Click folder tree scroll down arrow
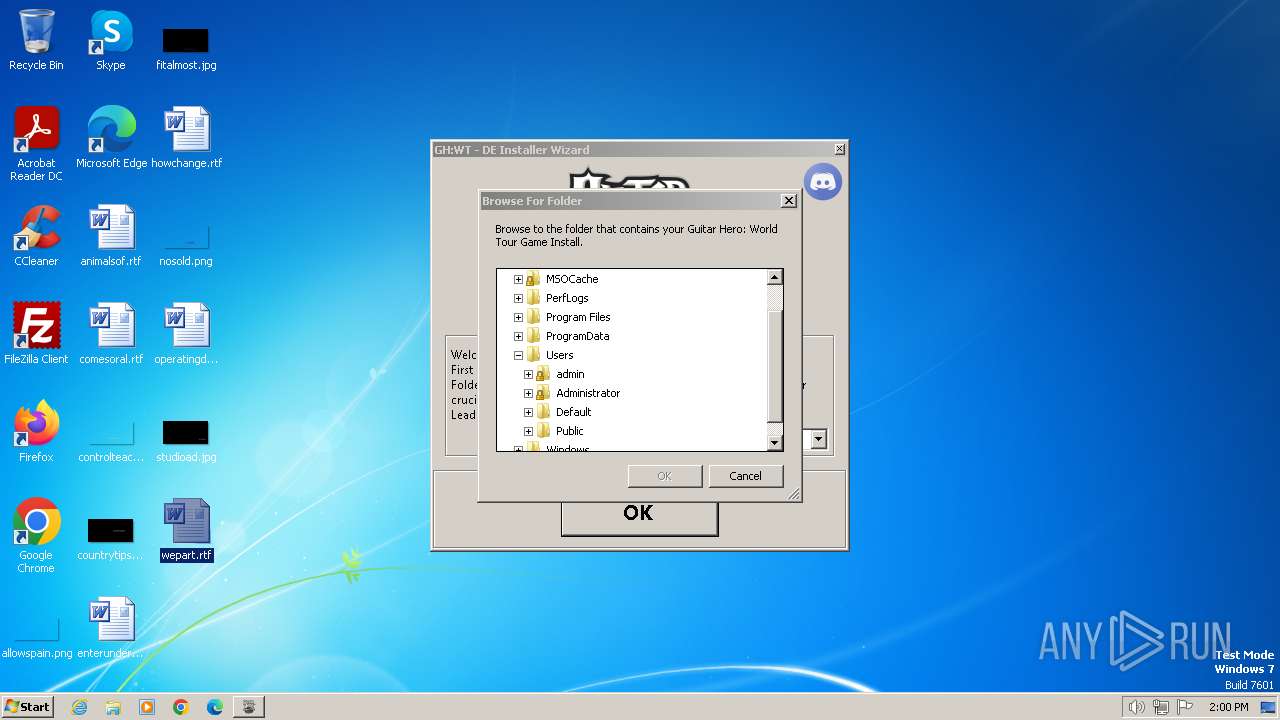This screenshot has height=720, width=1280. click(774, 442)
